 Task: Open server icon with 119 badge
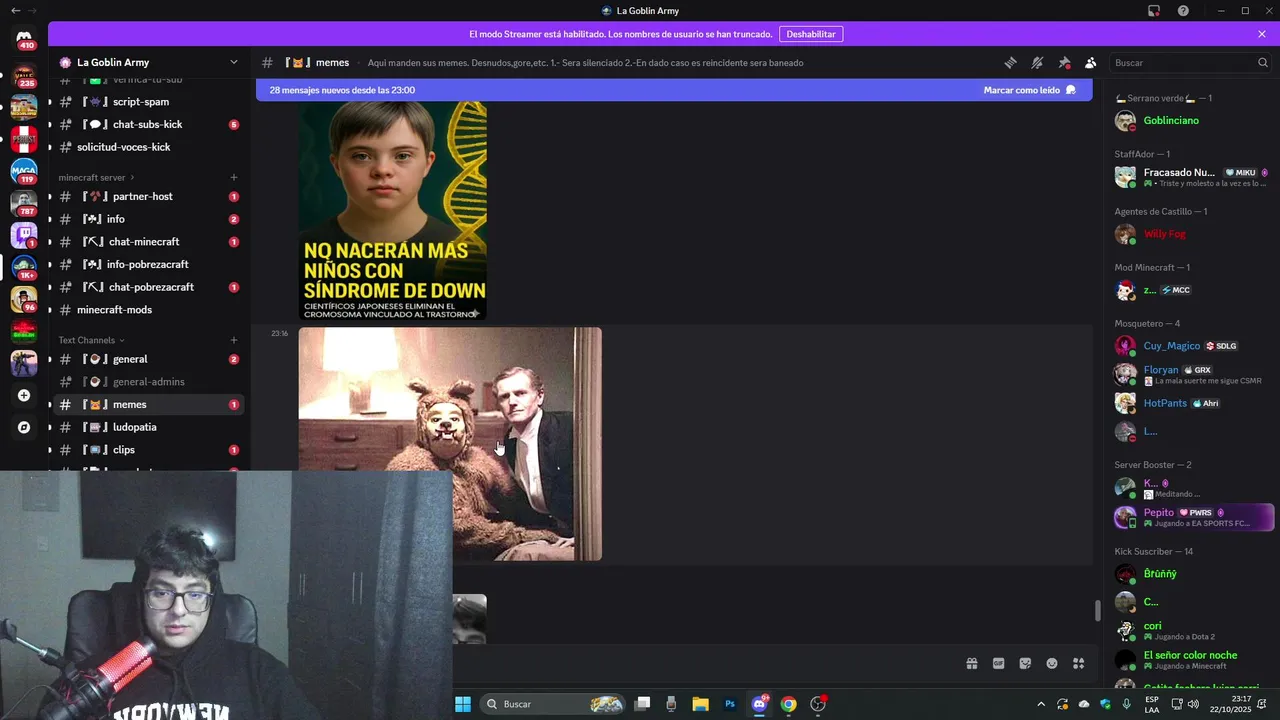tap(24, 171)
